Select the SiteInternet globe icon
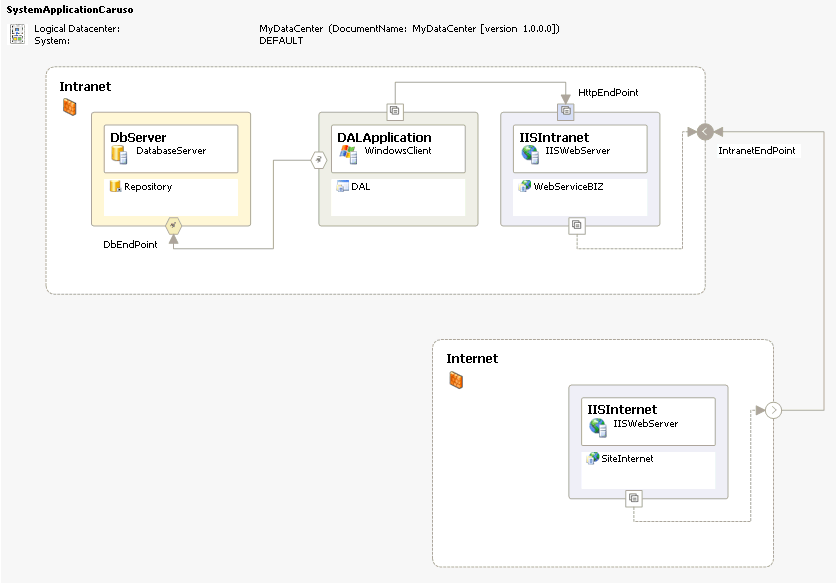Viewport: 836px width, 583px height. 593,458
